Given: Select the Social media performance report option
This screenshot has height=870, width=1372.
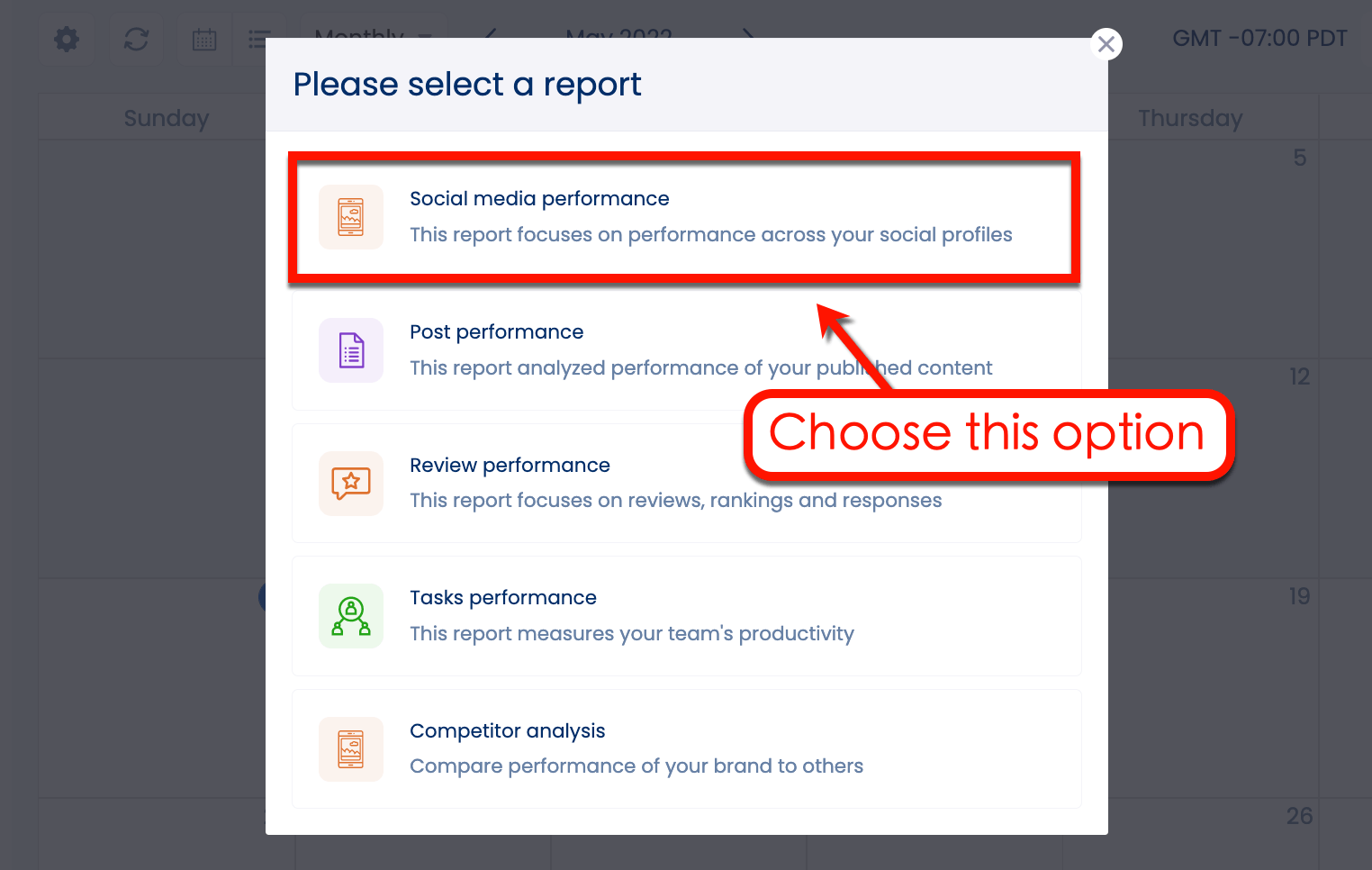Looking at the screenshot, I should (684, 216).
